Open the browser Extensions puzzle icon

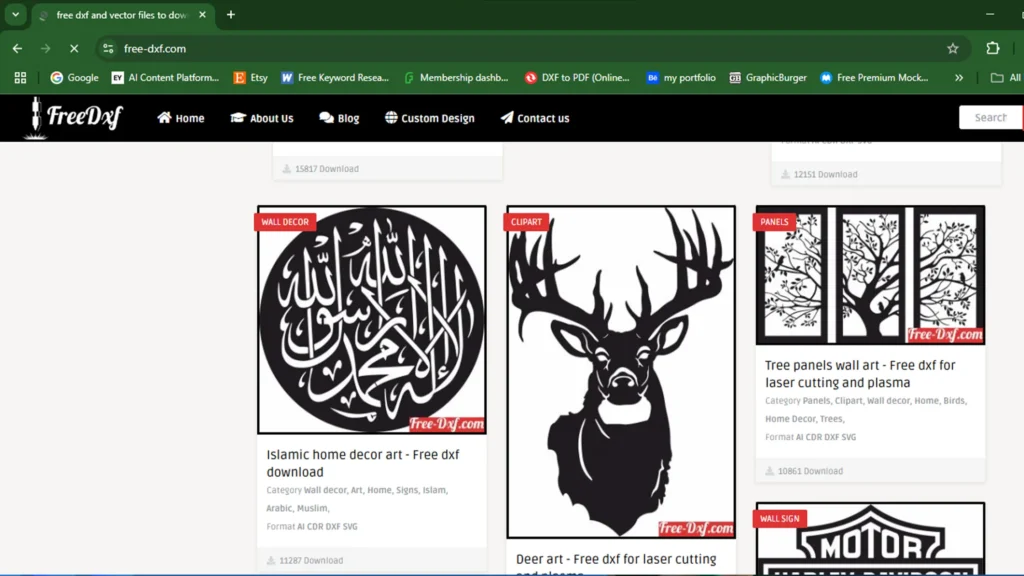click(992, 48)
